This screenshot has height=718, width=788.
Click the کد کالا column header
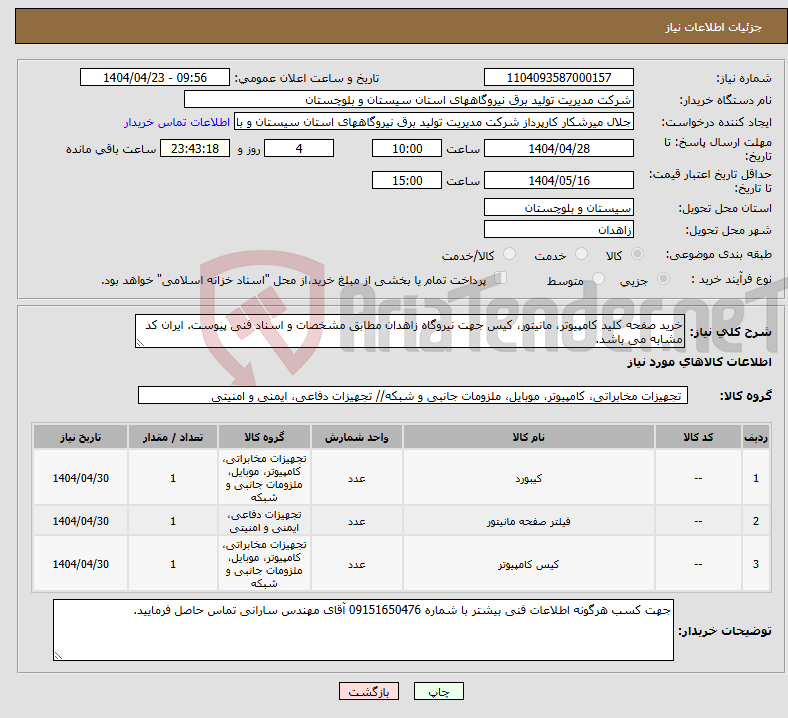click(698, 437)
